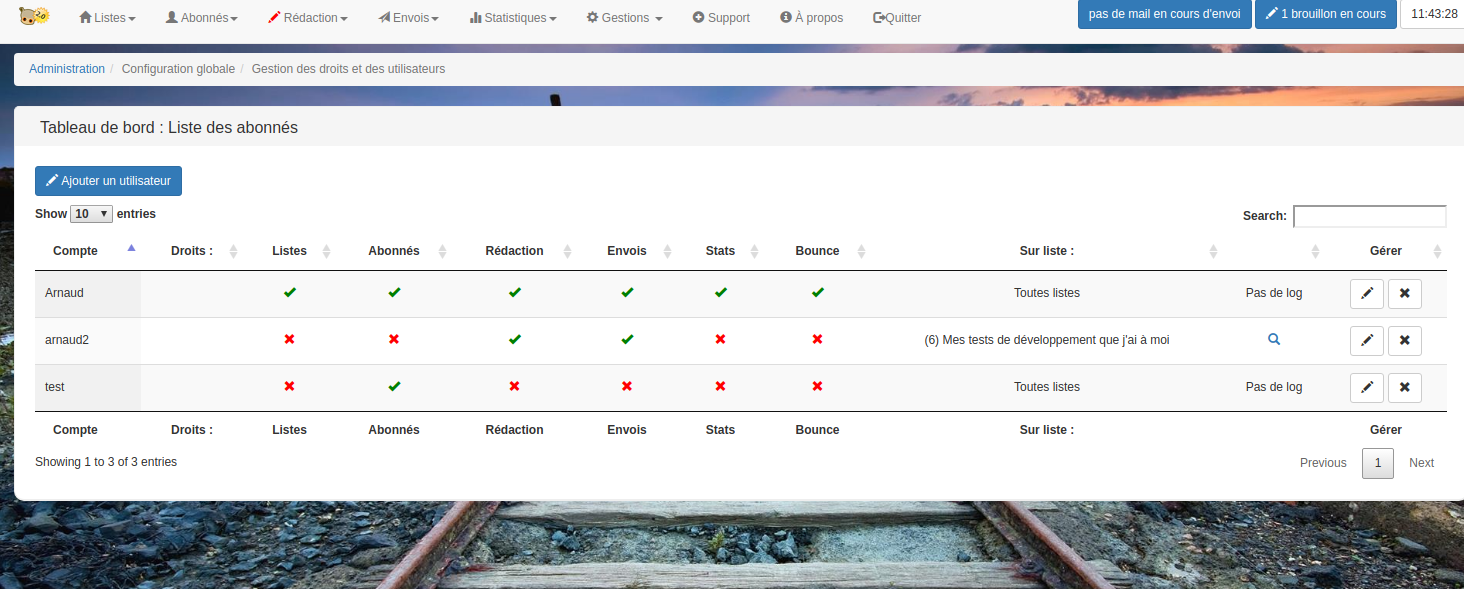Select the Support menu item
Image resolution: width=1464 pixels, height=589 pixels.
721,17
